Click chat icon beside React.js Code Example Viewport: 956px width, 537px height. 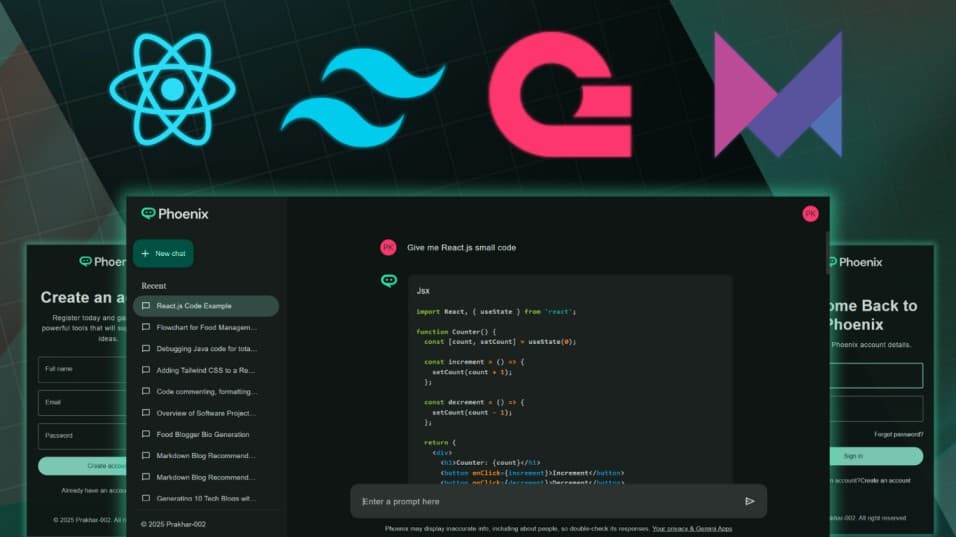146,306
